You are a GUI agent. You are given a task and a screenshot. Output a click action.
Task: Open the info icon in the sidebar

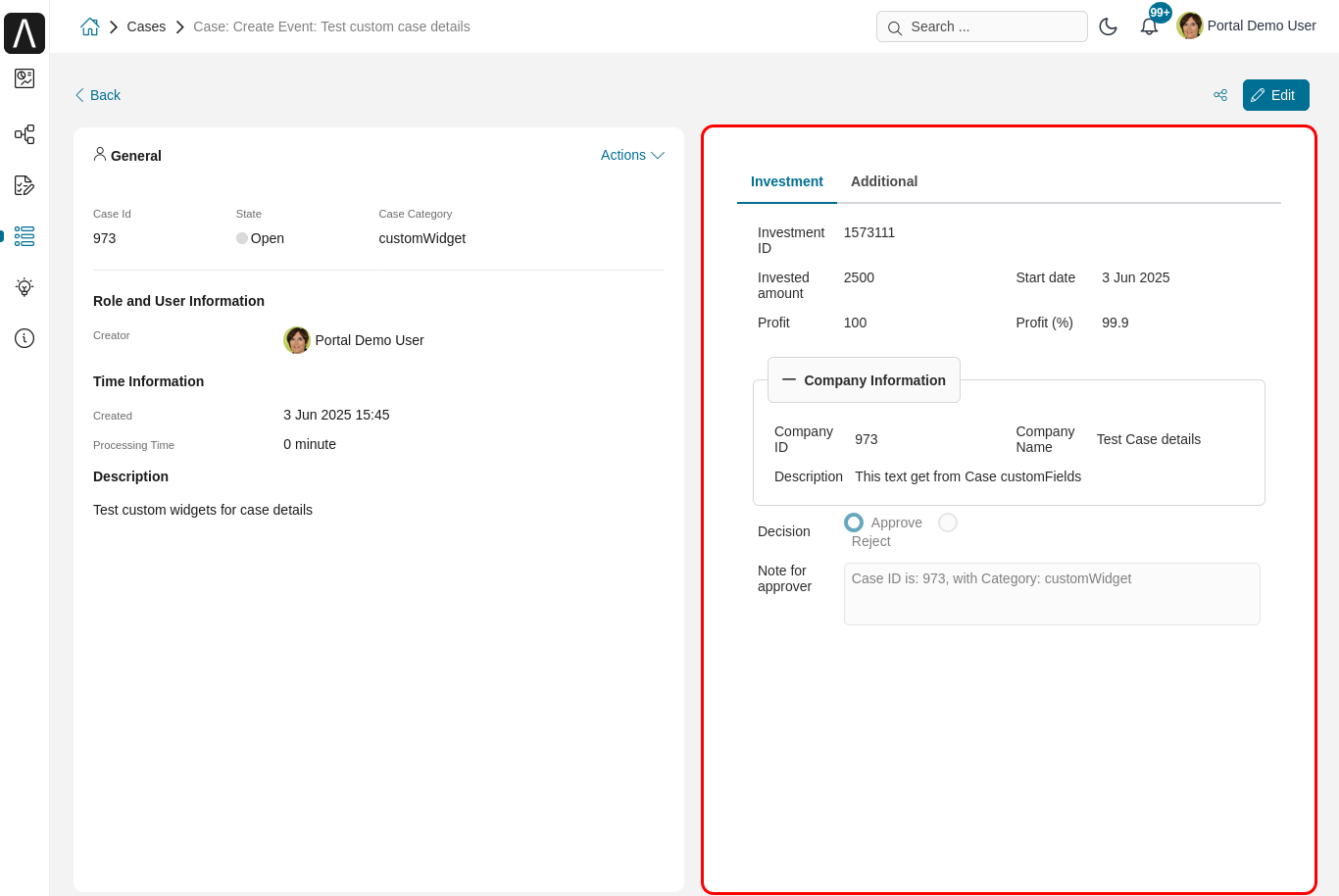[x=25, y=338]
